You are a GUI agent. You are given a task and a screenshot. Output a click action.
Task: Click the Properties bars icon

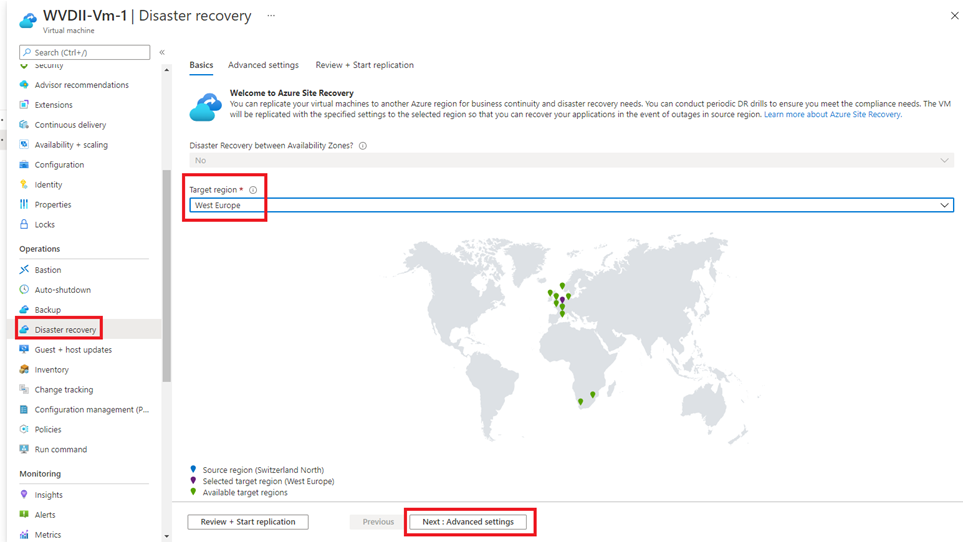pyautogui.click(x=24, y=204)
